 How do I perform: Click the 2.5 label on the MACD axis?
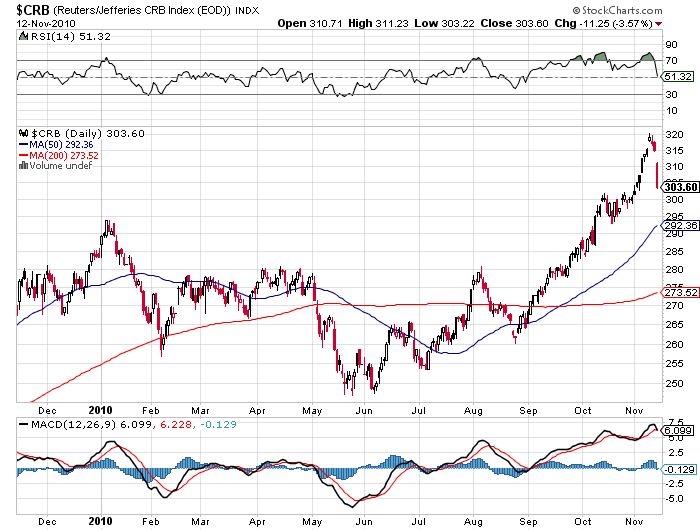(x=676, y=453)
